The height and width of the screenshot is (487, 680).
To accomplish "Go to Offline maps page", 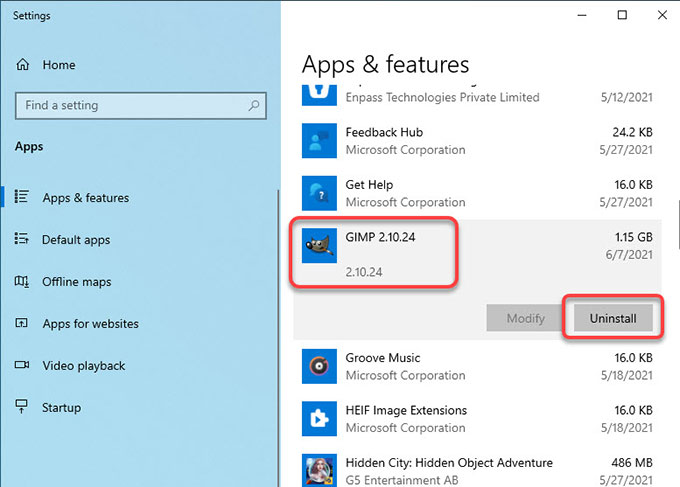I will [76, 282].
